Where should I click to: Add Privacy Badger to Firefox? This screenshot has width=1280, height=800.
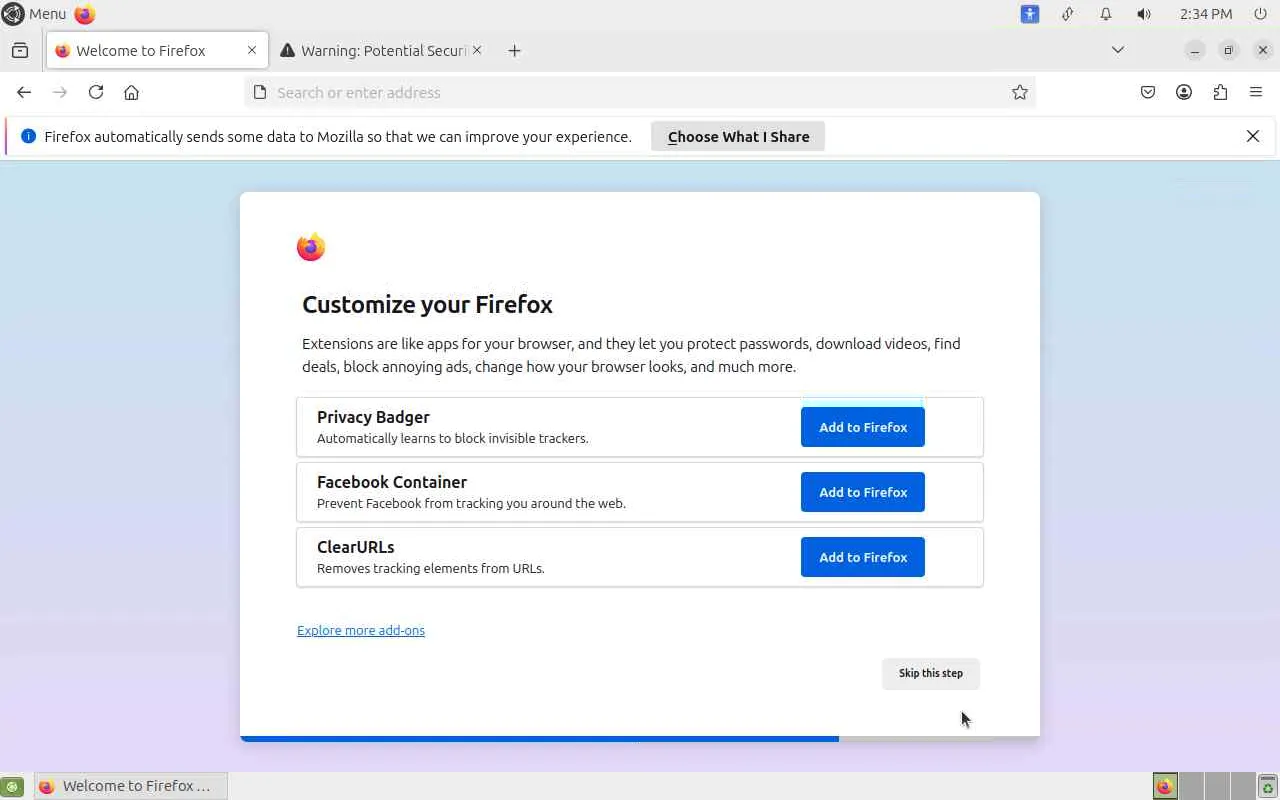pyautogui.click(x=862, y=427)
